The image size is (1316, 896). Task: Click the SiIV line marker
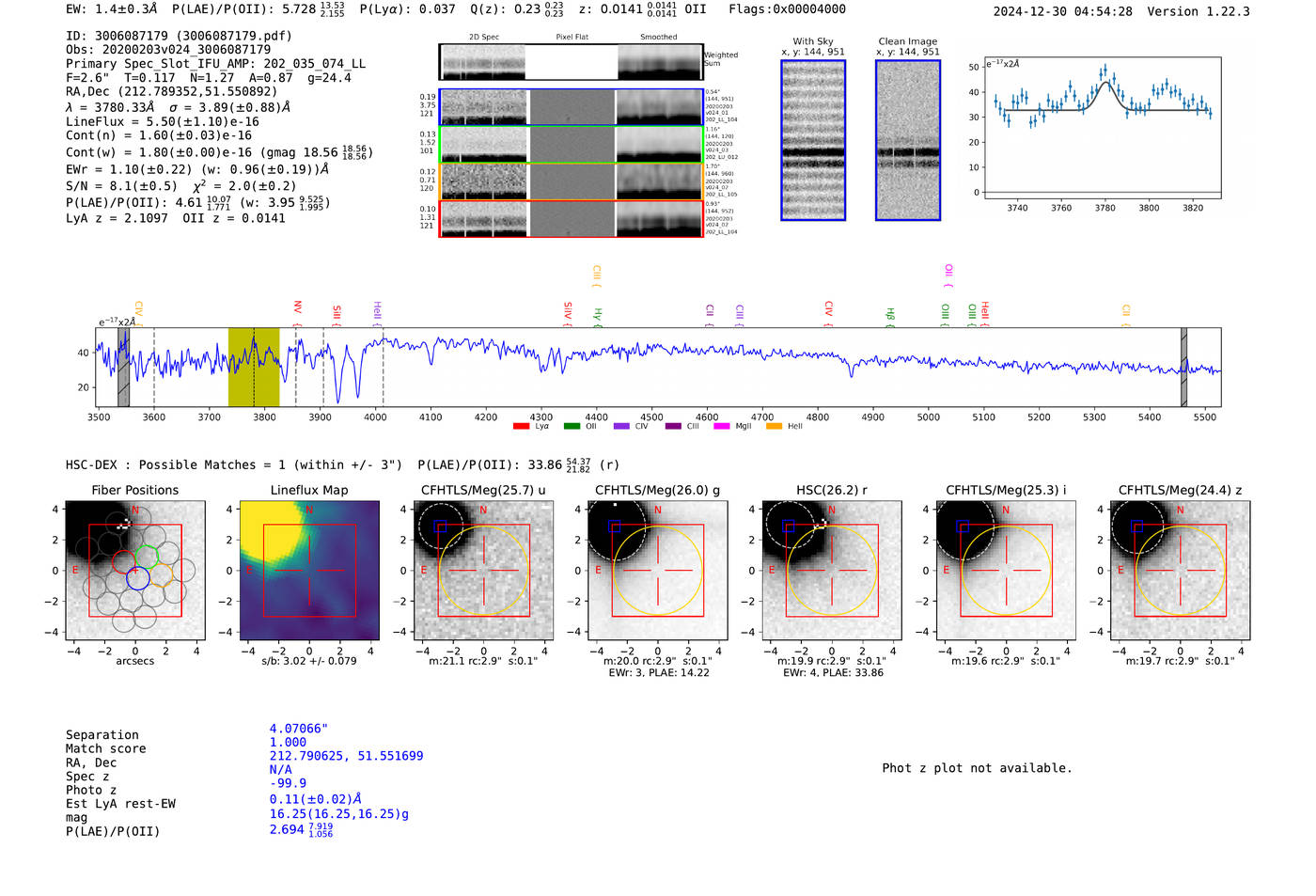click(567, 312)
